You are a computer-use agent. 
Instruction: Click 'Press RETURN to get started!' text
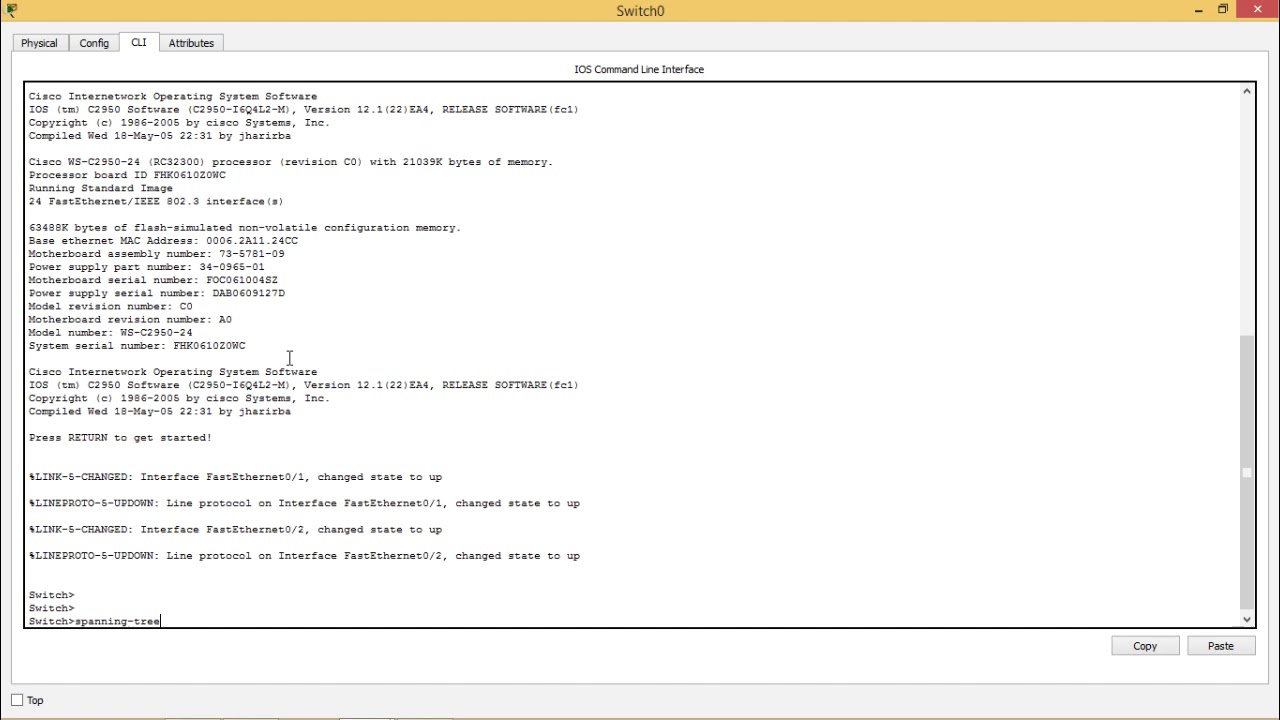point(120,437)
